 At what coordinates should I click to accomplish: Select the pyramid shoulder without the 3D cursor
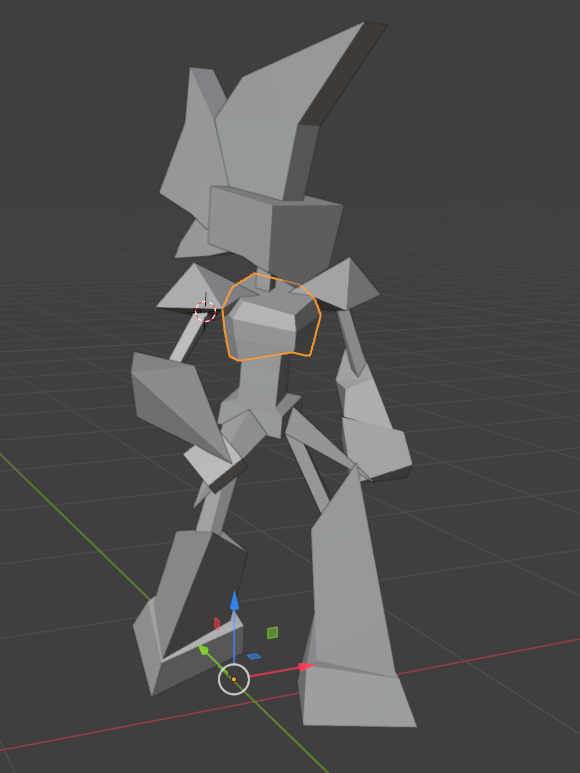(340, 284)
